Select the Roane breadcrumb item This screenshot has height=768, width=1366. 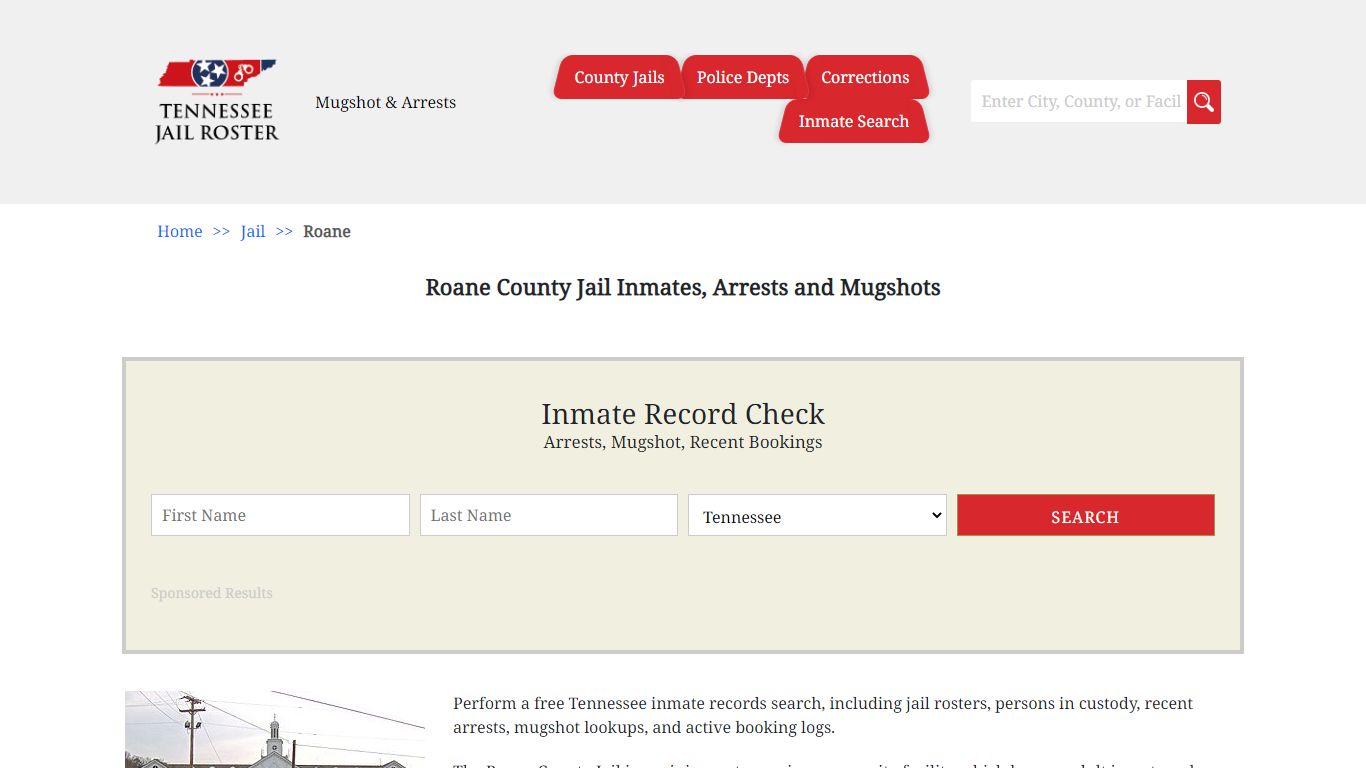327,231
